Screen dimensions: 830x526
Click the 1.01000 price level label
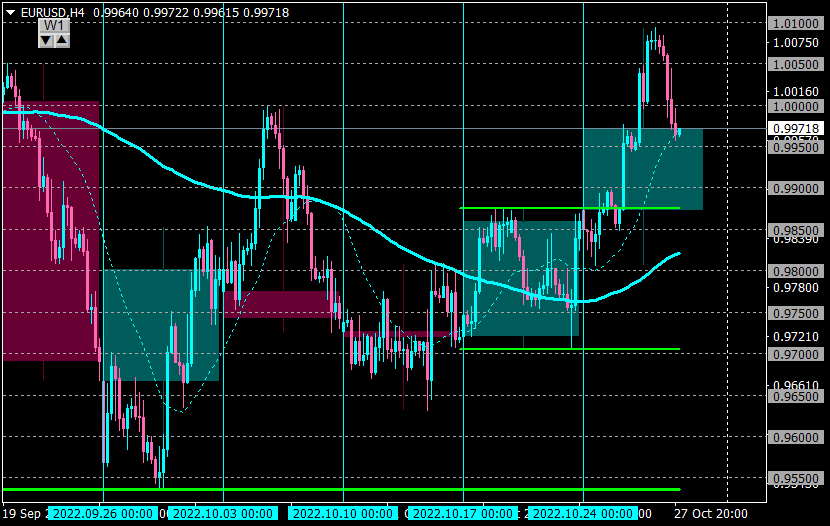(x=796, y=23)
